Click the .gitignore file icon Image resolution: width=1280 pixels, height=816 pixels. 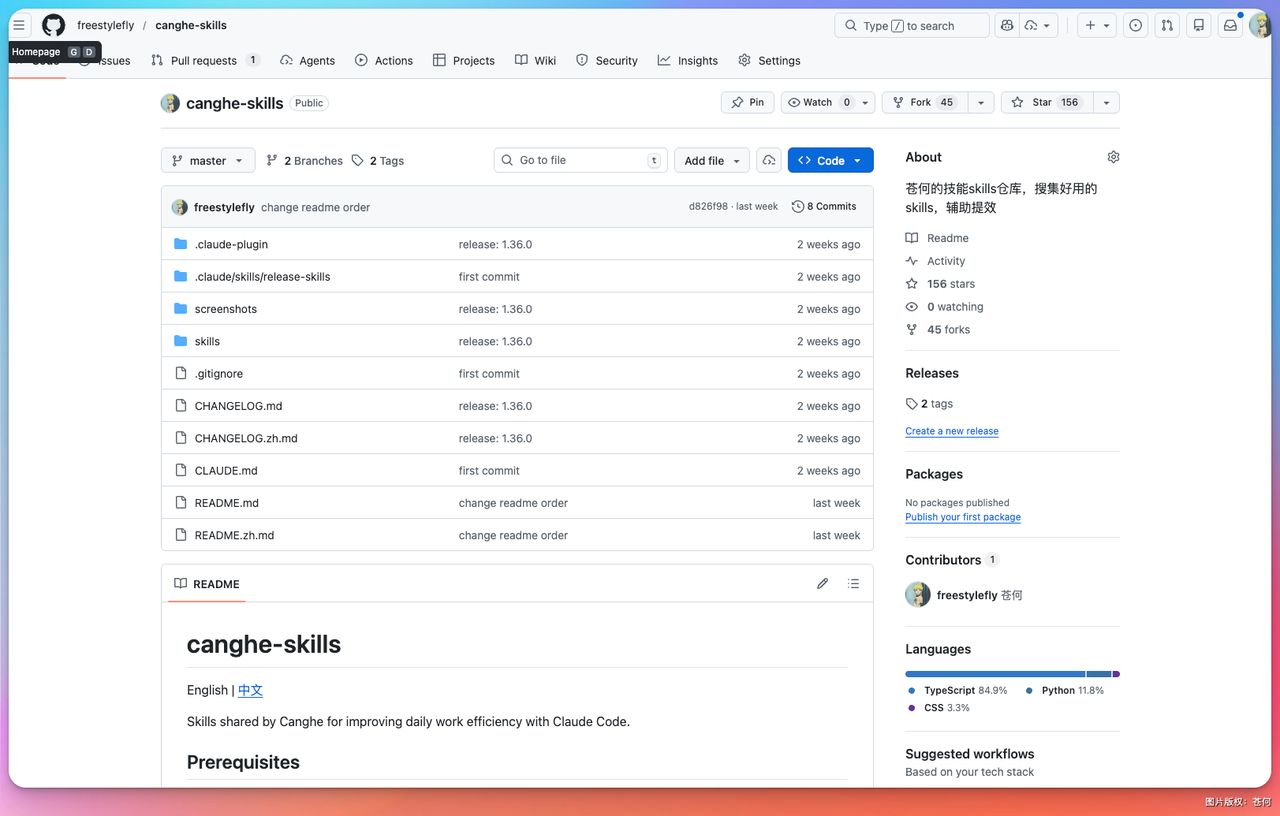pos(181,373)
